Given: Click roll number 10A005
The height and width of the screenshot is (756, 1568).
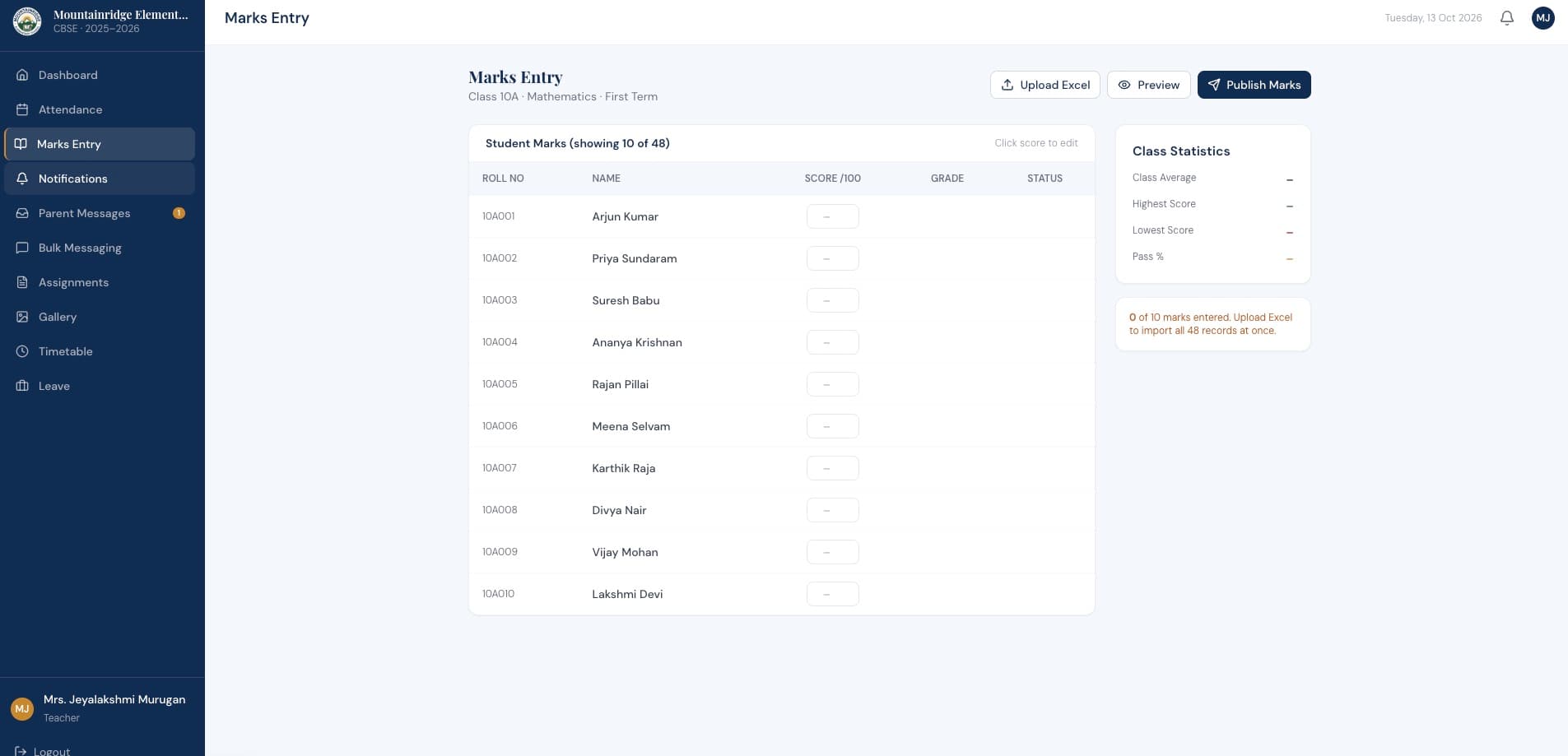Looking at the screenshot, I should coord(500,384).
